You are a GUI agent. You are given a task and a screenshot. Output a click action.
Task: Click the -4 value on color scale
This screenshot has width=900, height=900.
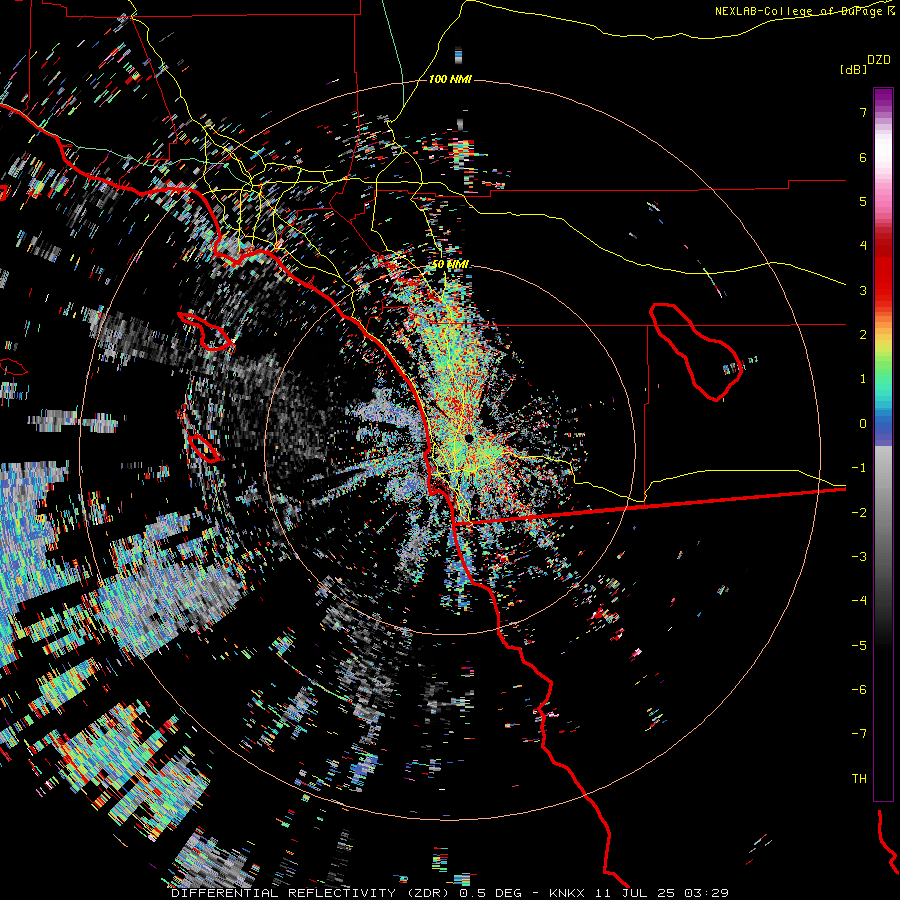859,601
